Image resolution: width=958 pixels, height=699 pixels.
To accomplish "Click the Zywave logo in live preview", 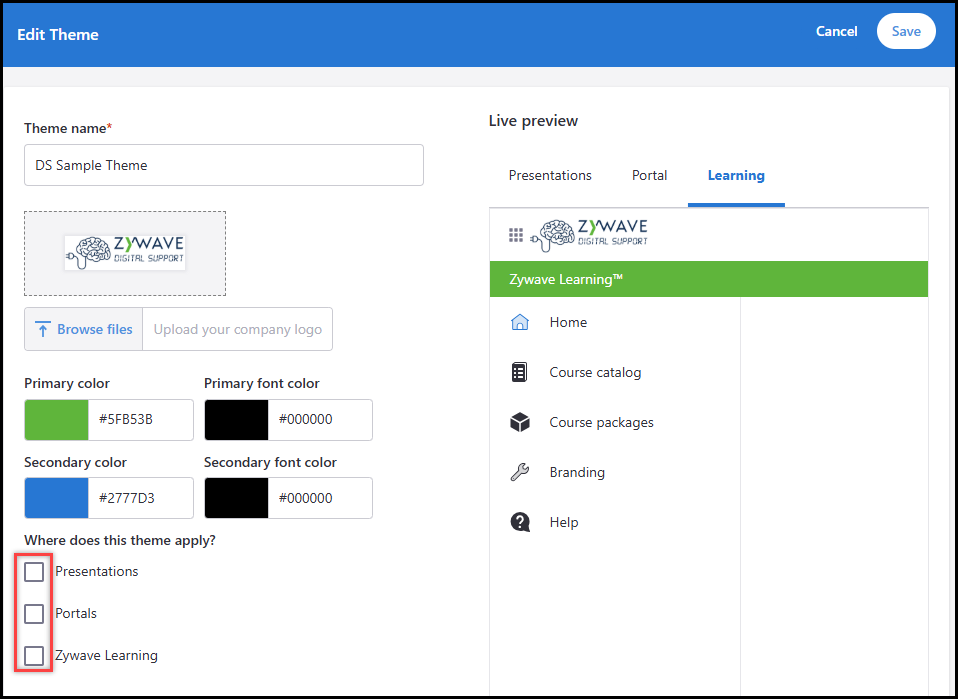I will (589, 235).
